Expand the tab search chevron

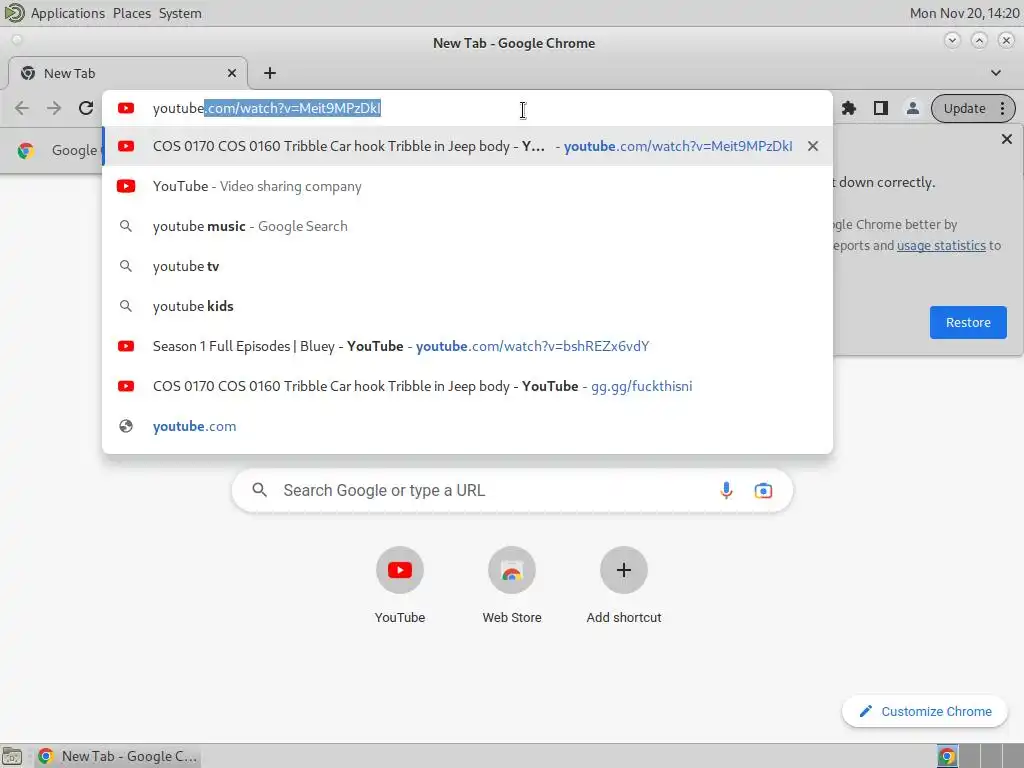(995, 72)
